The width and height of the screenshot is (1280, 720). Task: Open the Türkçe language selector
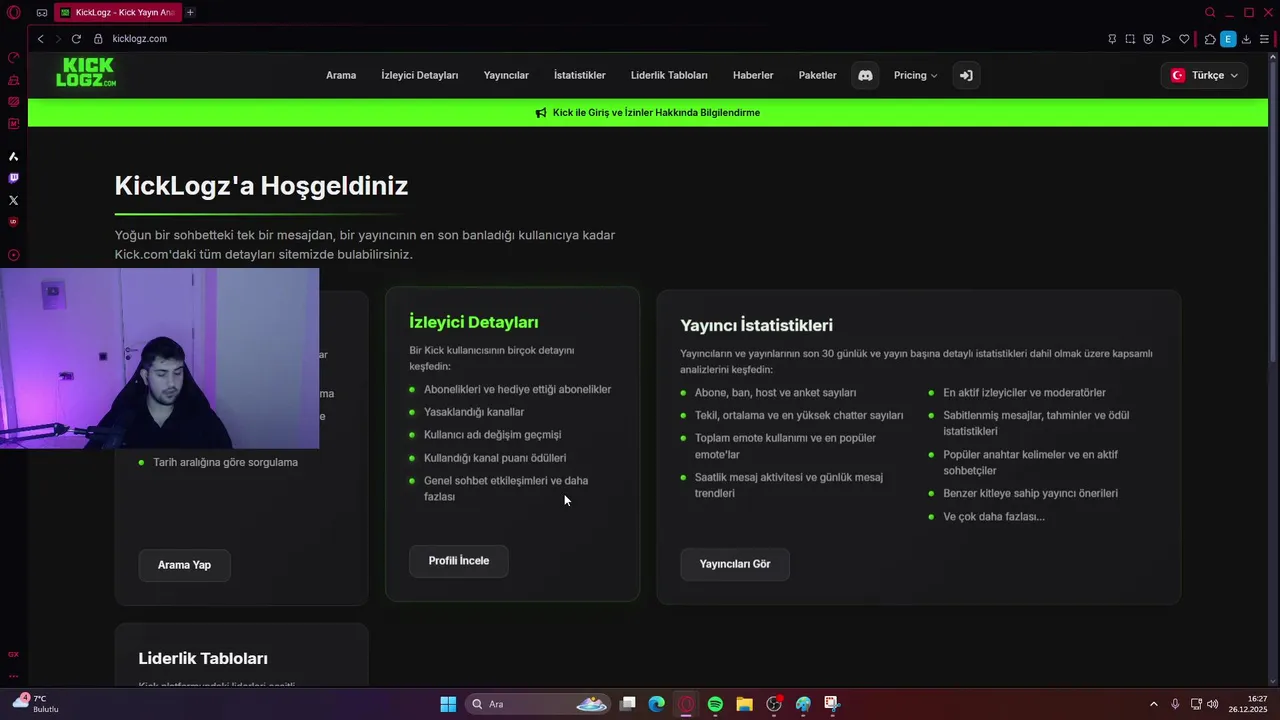[x=1204, y=75]
